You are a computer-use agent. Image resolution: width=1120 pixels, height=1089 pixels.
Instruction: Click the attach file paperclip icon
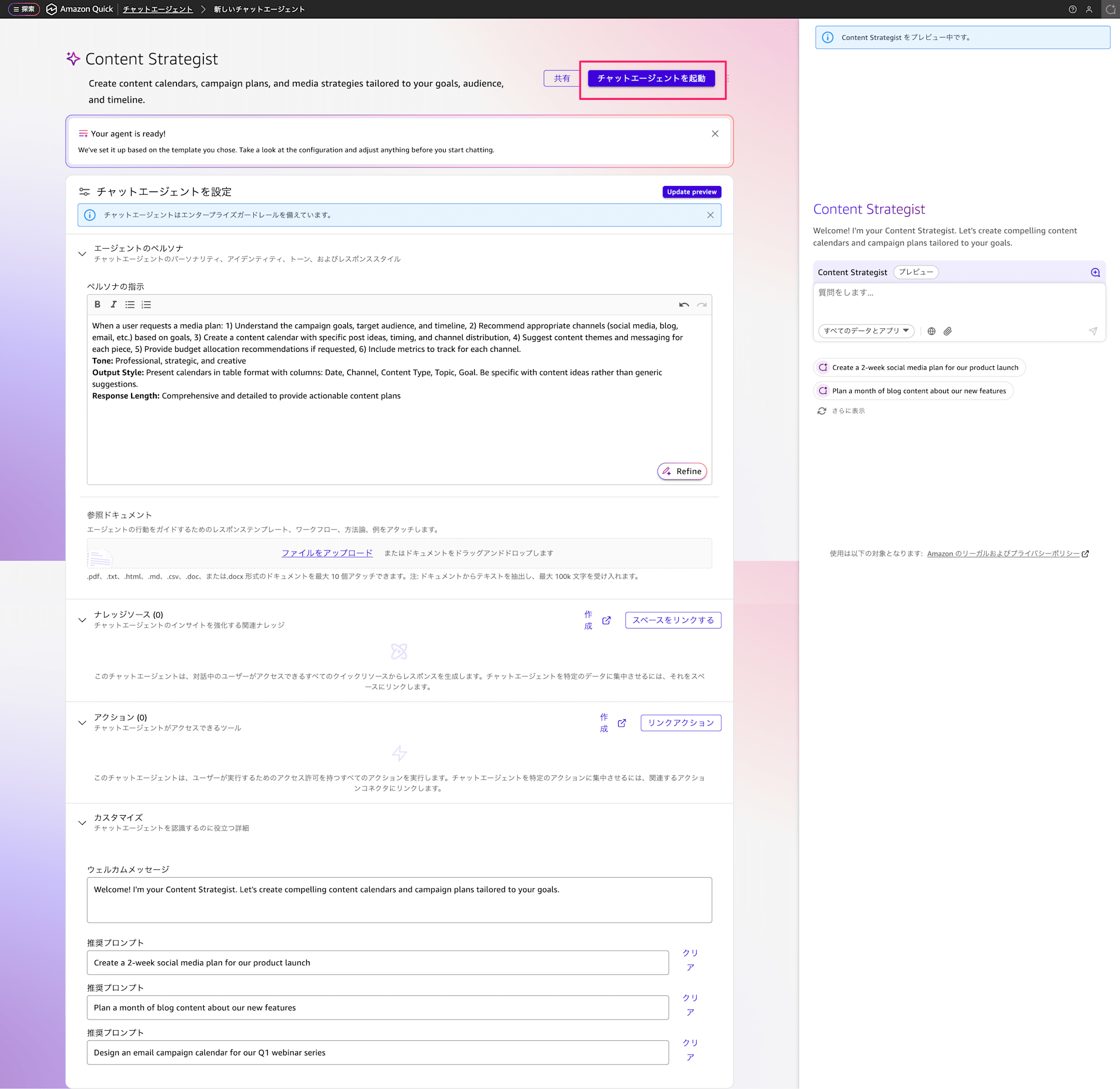(948, 331)
